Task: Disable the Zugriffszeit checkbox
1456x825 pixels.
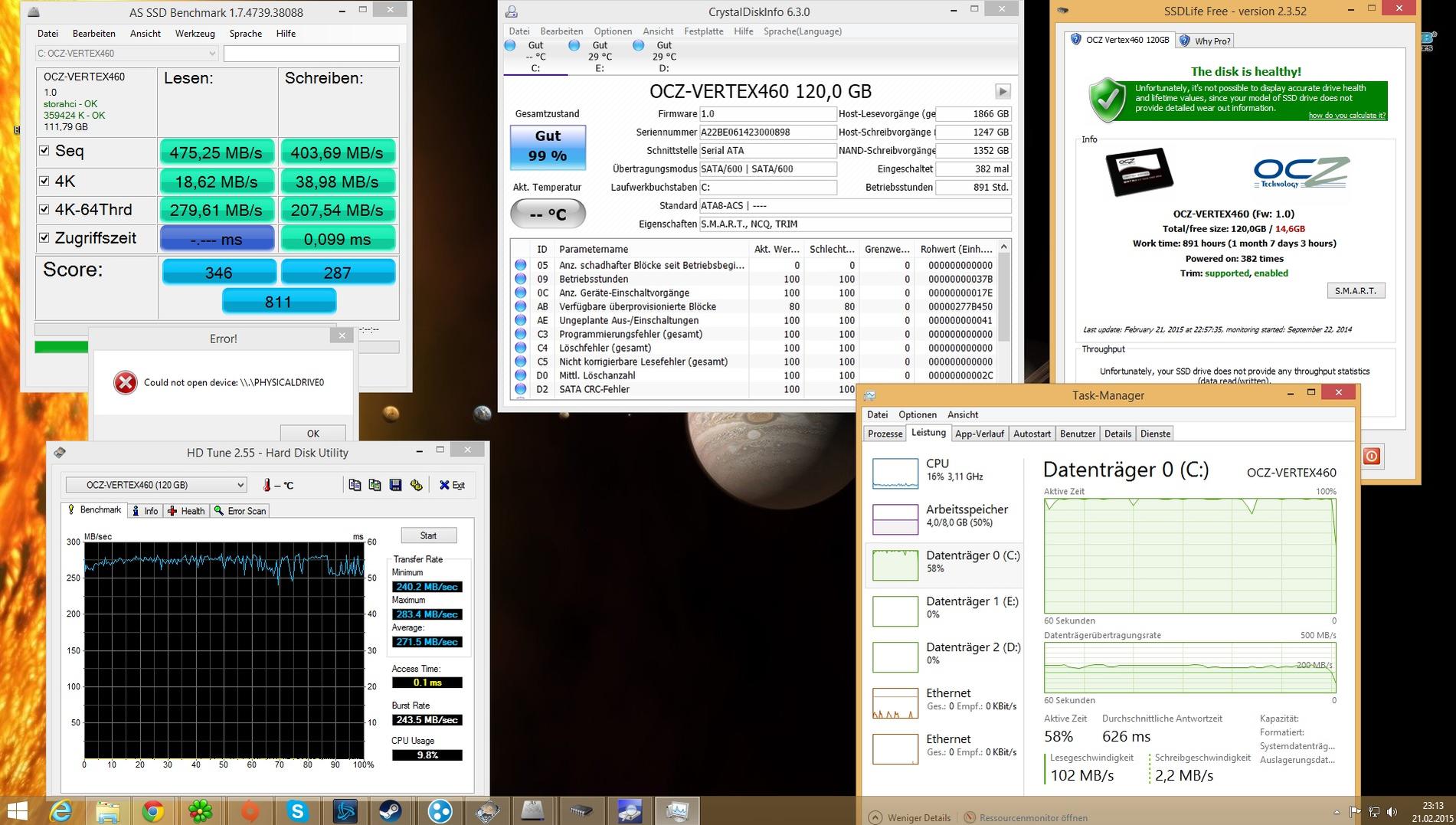Action: [44, 237]
